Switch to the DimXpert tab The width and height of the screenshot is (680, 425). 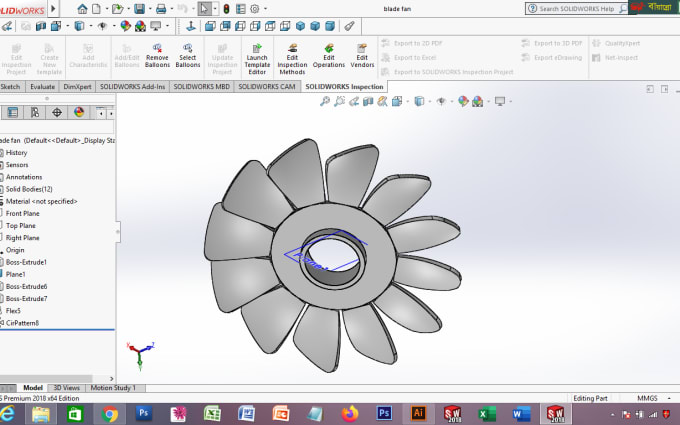(77, 87)
